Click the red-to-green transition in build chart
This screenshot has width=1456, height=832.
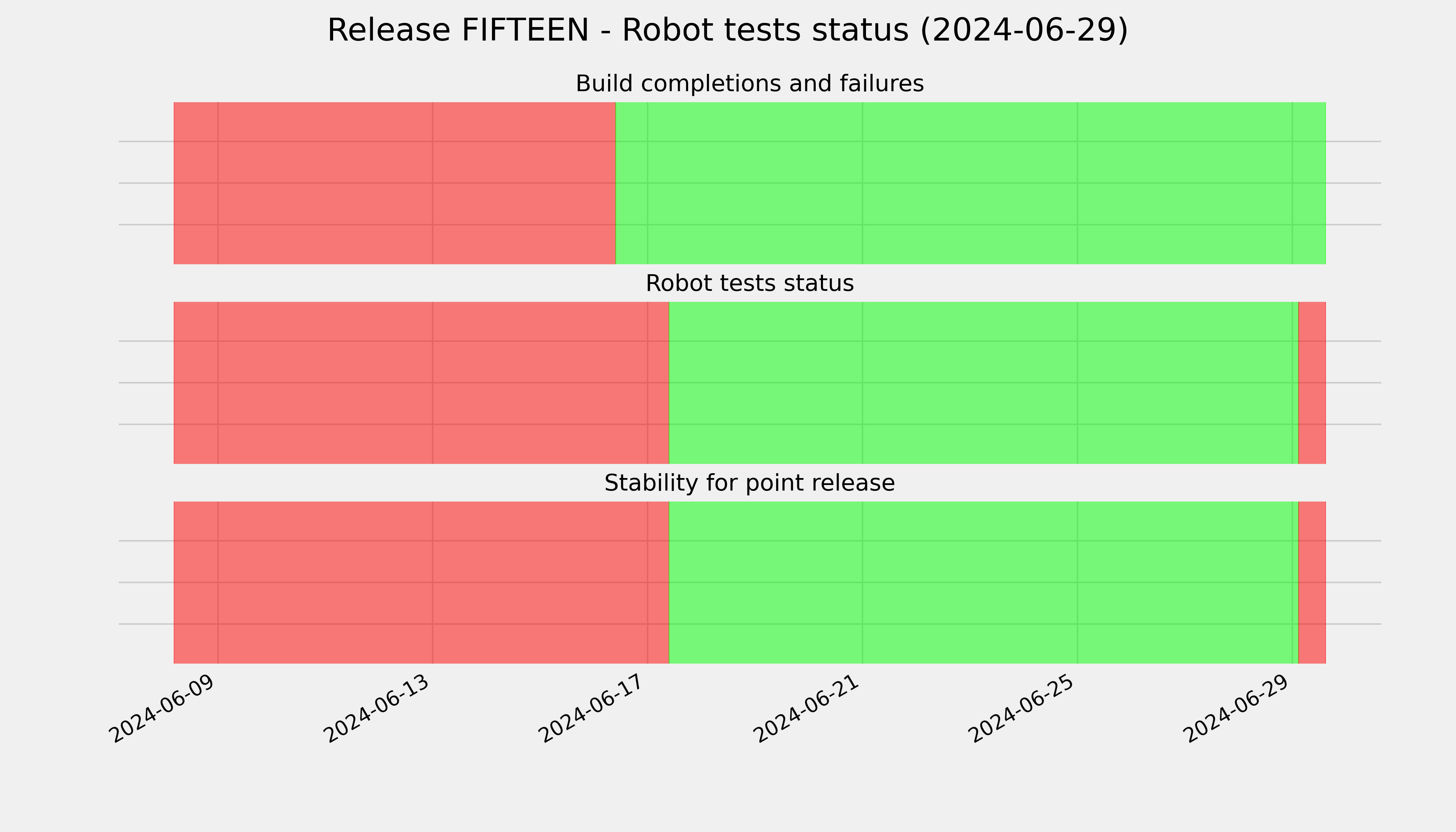615,183
